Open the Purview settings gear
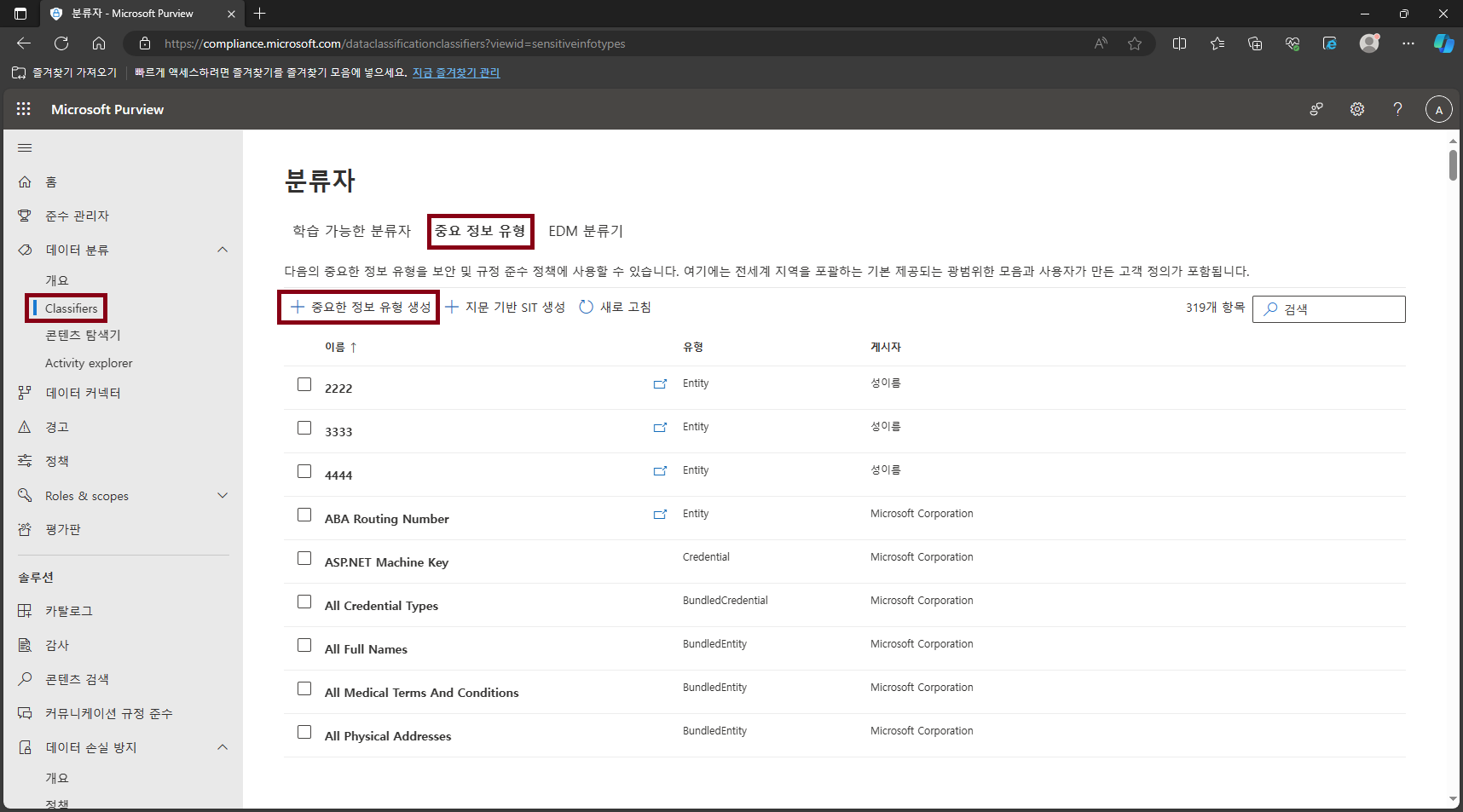Viewport: 1463px width, 812px height. (x=1357, y=109)
